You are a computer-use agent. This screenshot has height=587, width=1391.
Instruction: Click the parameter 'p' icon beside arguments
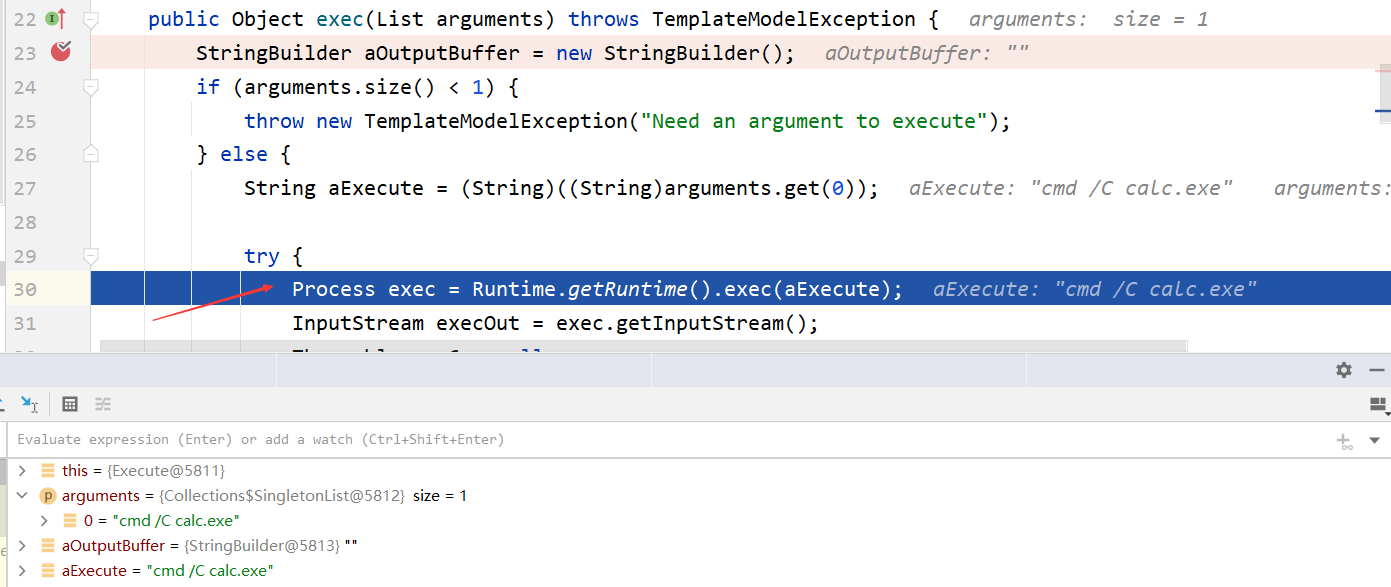[47, 495]
